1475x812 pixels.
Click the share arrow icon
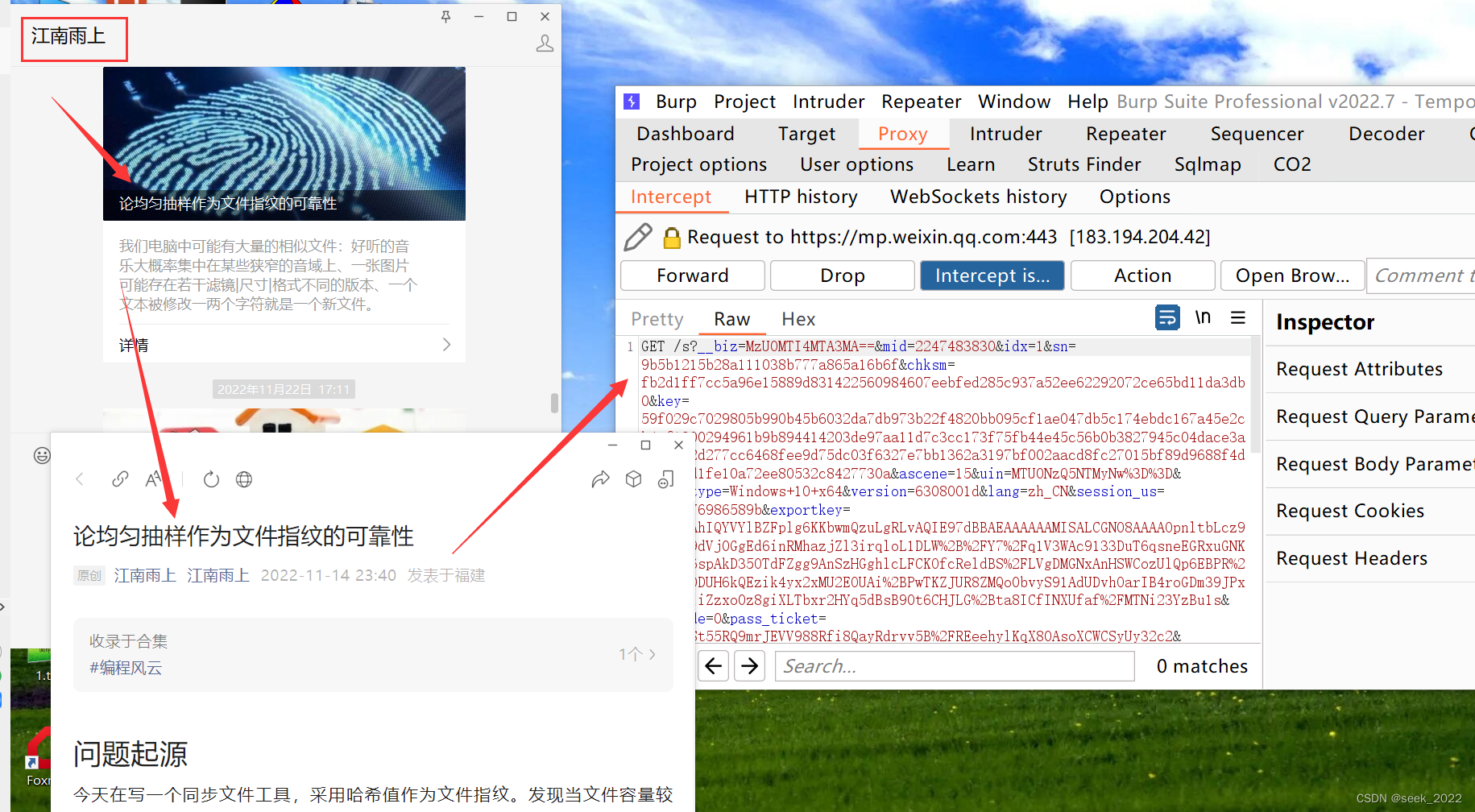(600, 479)
